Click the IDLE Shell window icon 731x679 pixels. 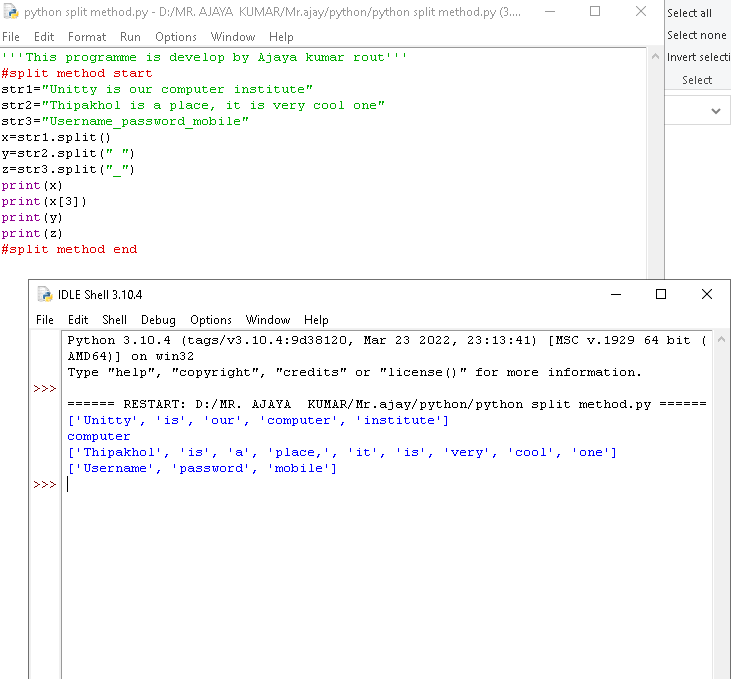(x=44, y=294)
